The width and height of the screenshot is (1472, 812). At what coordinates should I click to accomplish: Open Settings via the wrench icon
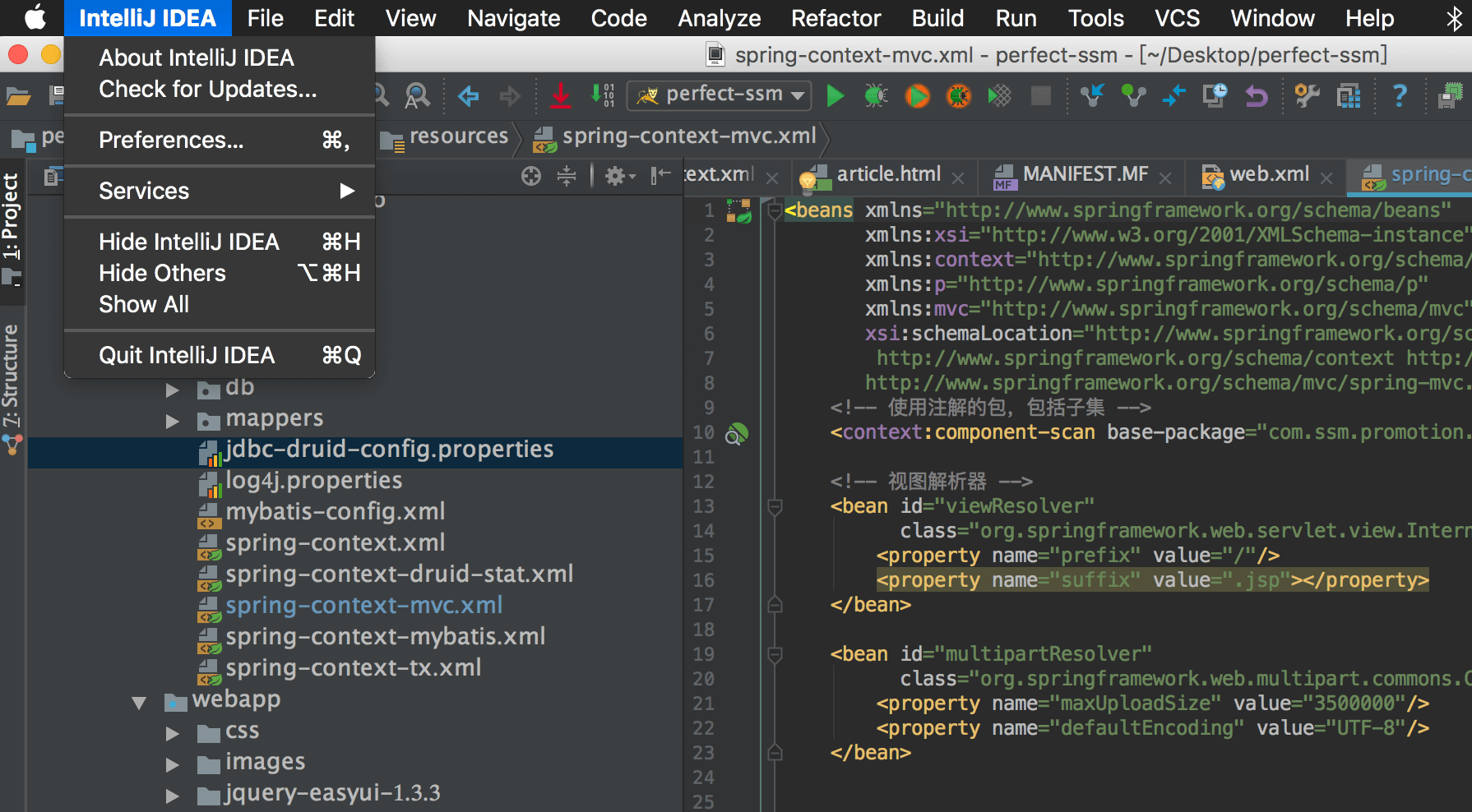click(1308, 95)
